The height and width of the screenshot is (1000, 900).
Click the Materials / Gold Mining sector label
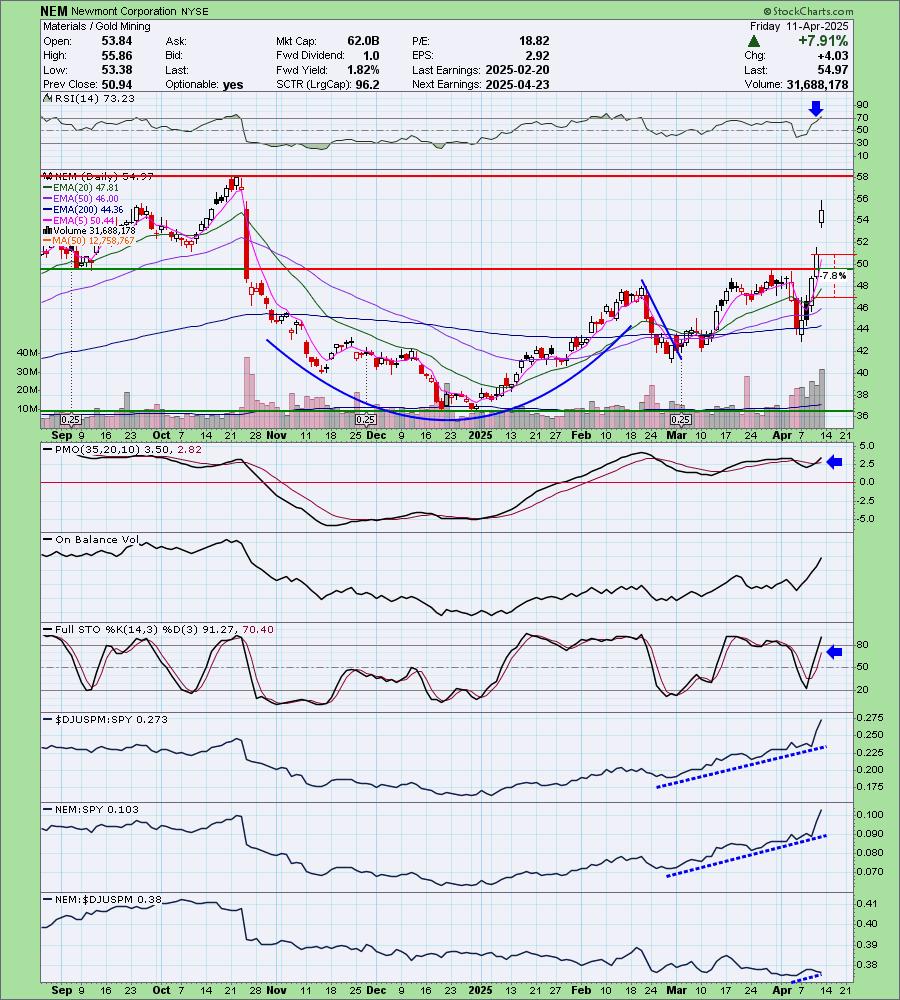(97, 26)
